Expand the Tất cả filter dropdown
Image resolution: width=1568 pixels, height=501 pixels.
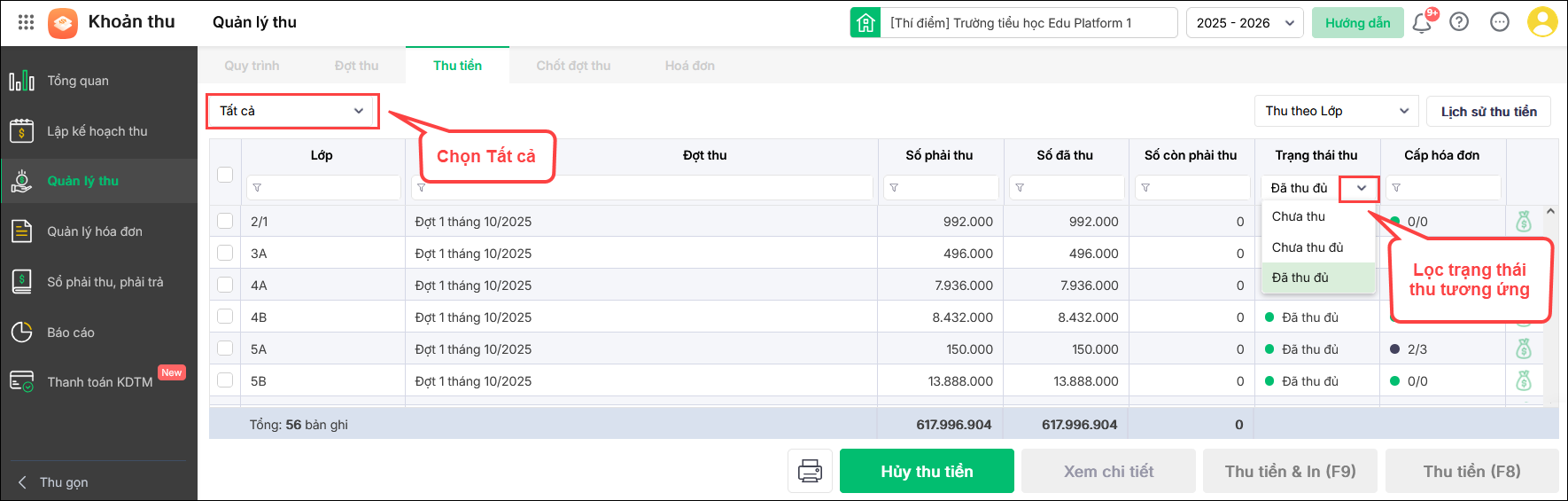click(x=292, y=111)
